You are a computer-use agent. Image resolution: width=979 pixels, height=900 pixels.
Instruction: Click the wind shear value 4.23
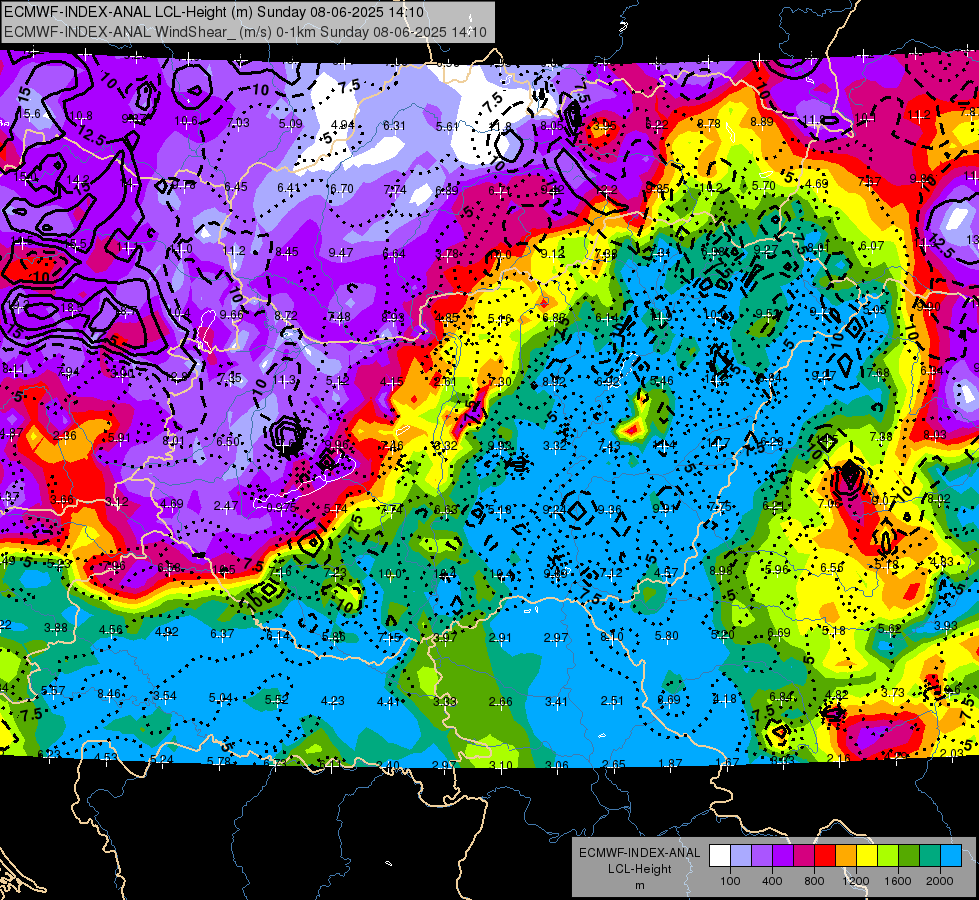(x=333, y=701)
